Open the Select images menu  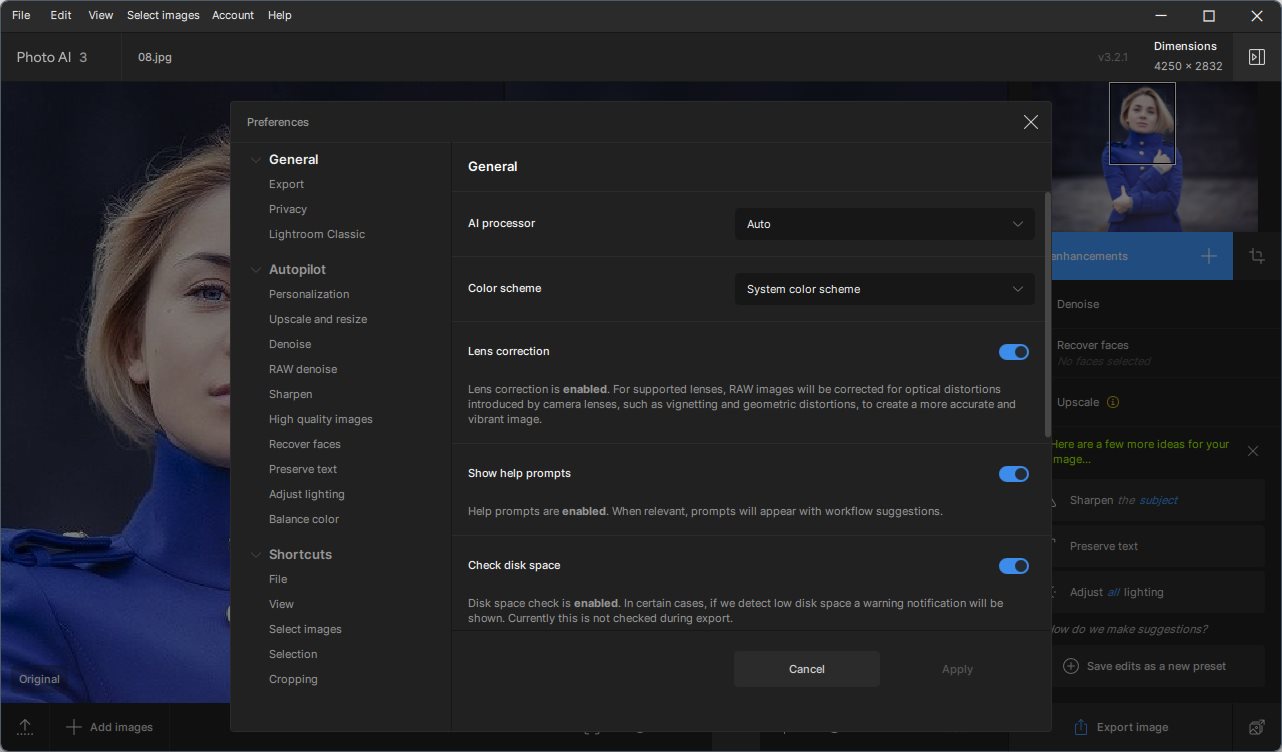163,15
